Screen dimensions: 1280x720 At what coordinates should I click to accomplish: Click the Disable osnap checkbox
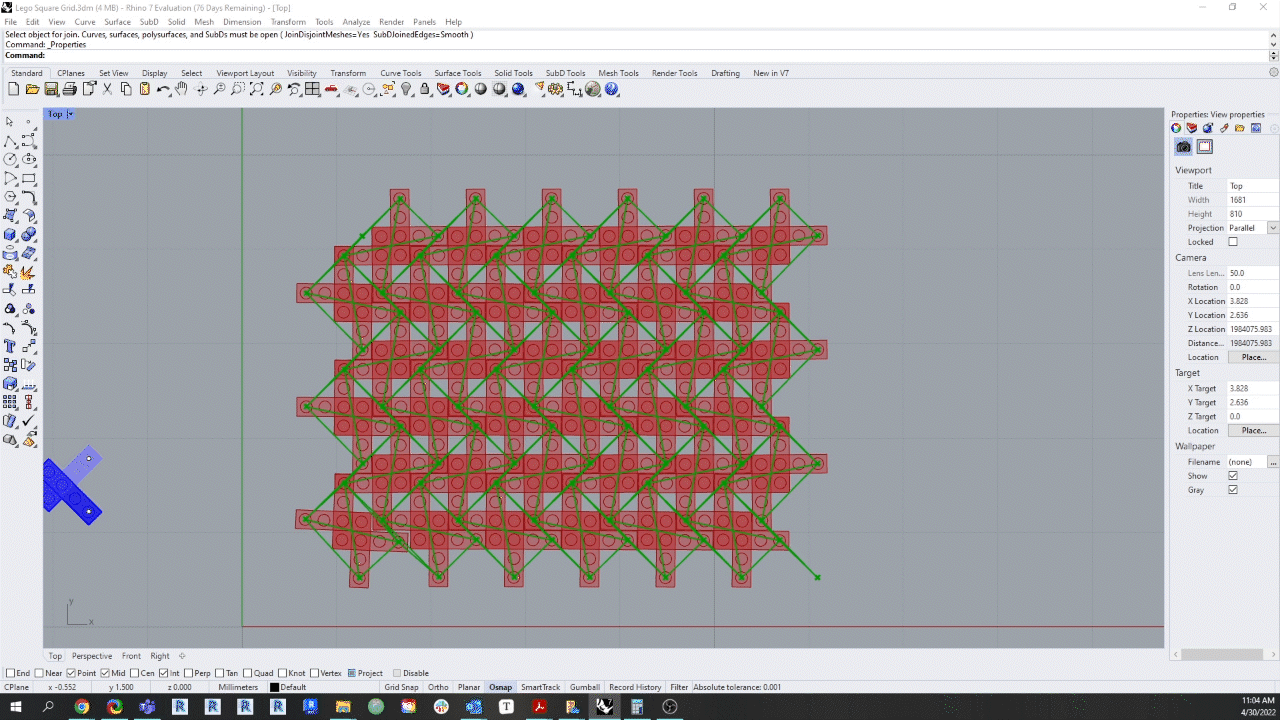pyautogui.click(x=397, y=673)
